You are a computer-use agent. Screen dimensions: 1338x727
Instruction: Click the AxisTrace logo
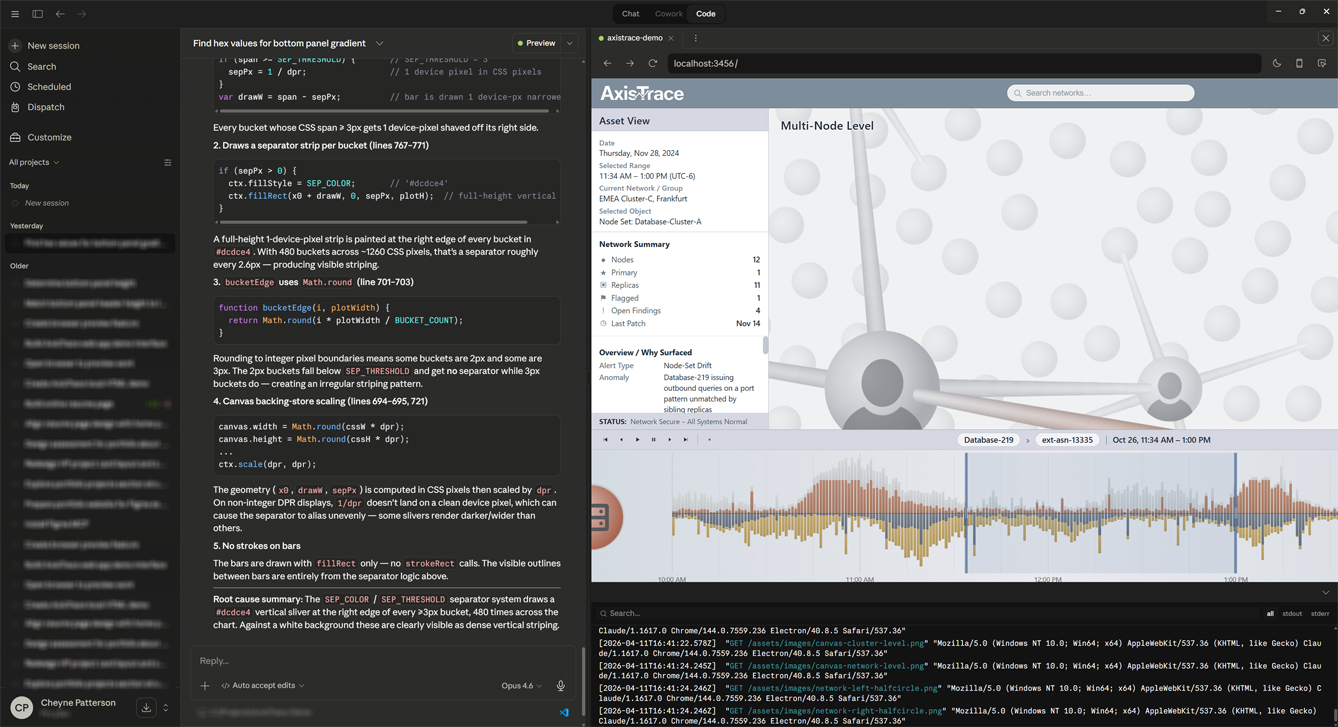[642, 93]
